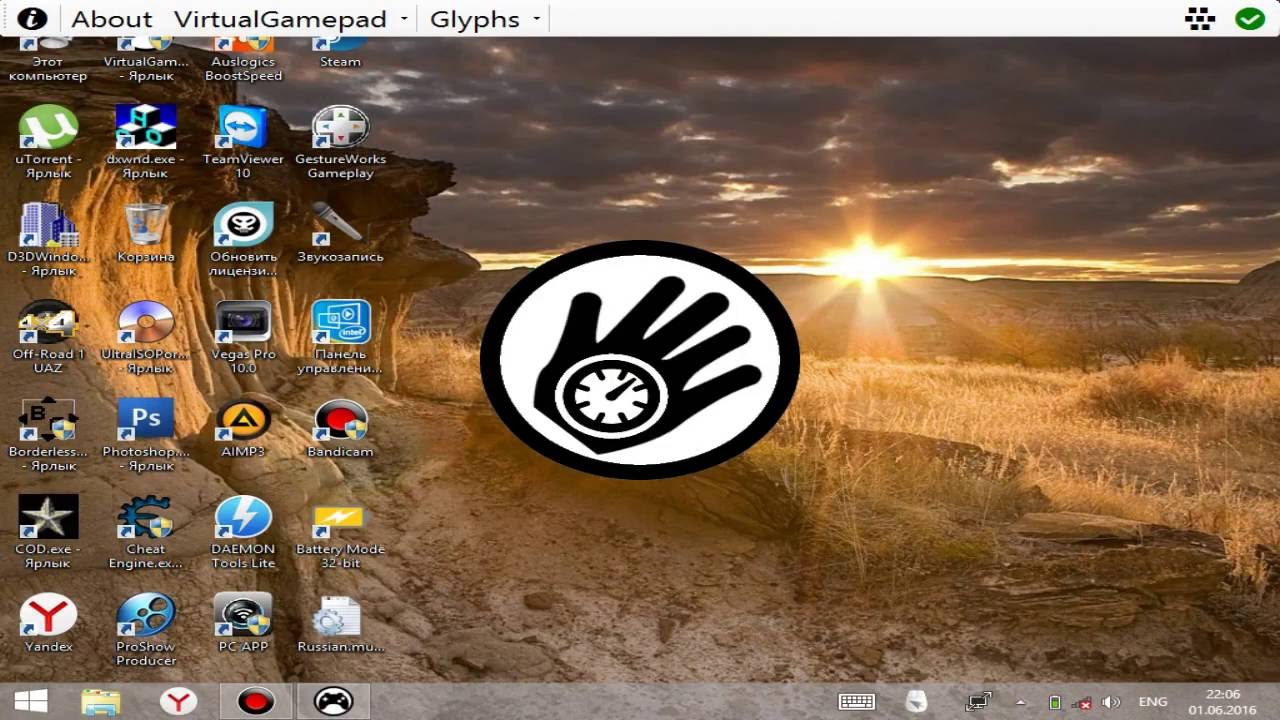Open the volume speaker icon
This screenshot has height=720, width=1280.
tap(1111, 702)
